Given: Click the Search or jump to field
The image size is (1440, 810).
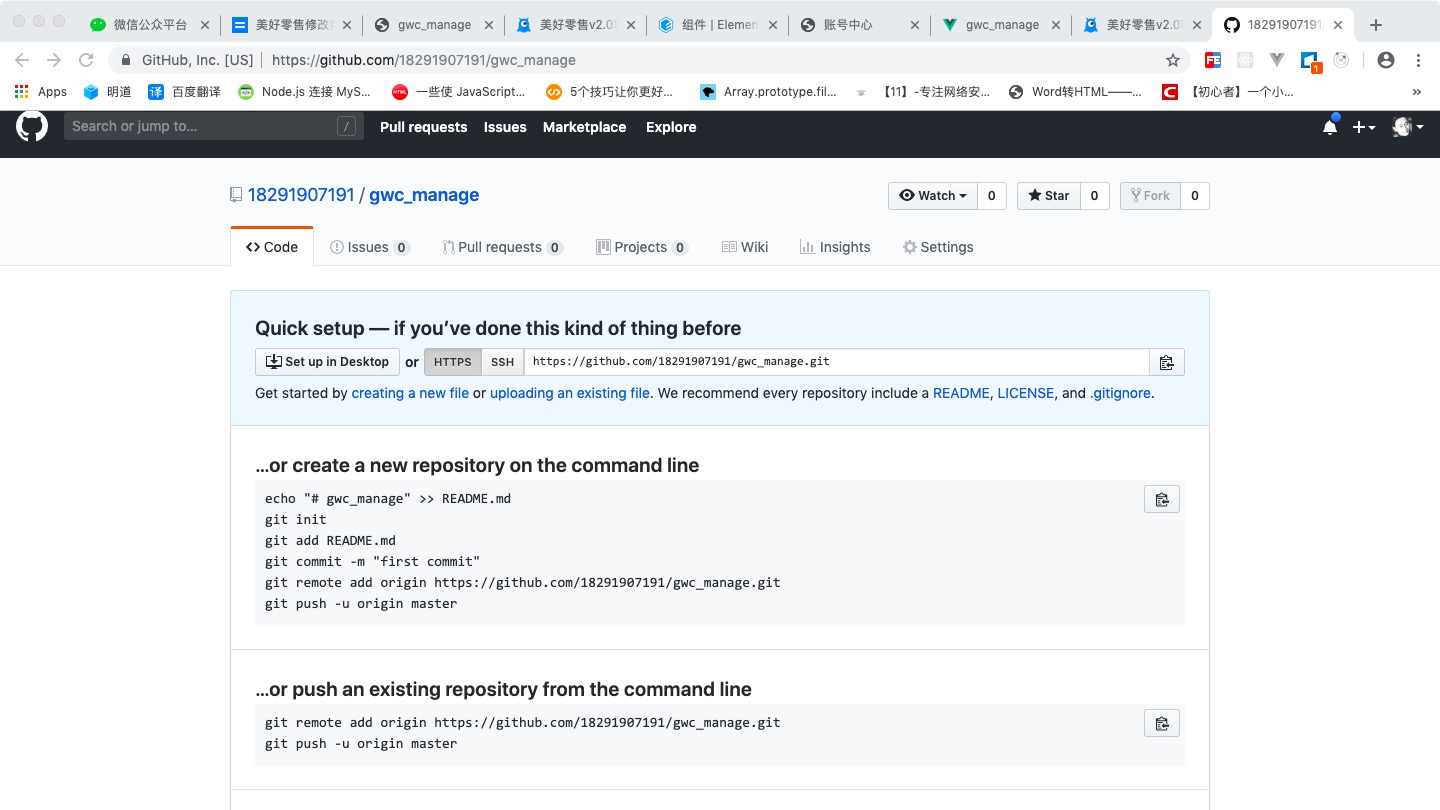Looking at the screenshot, I should click(200, 126).
